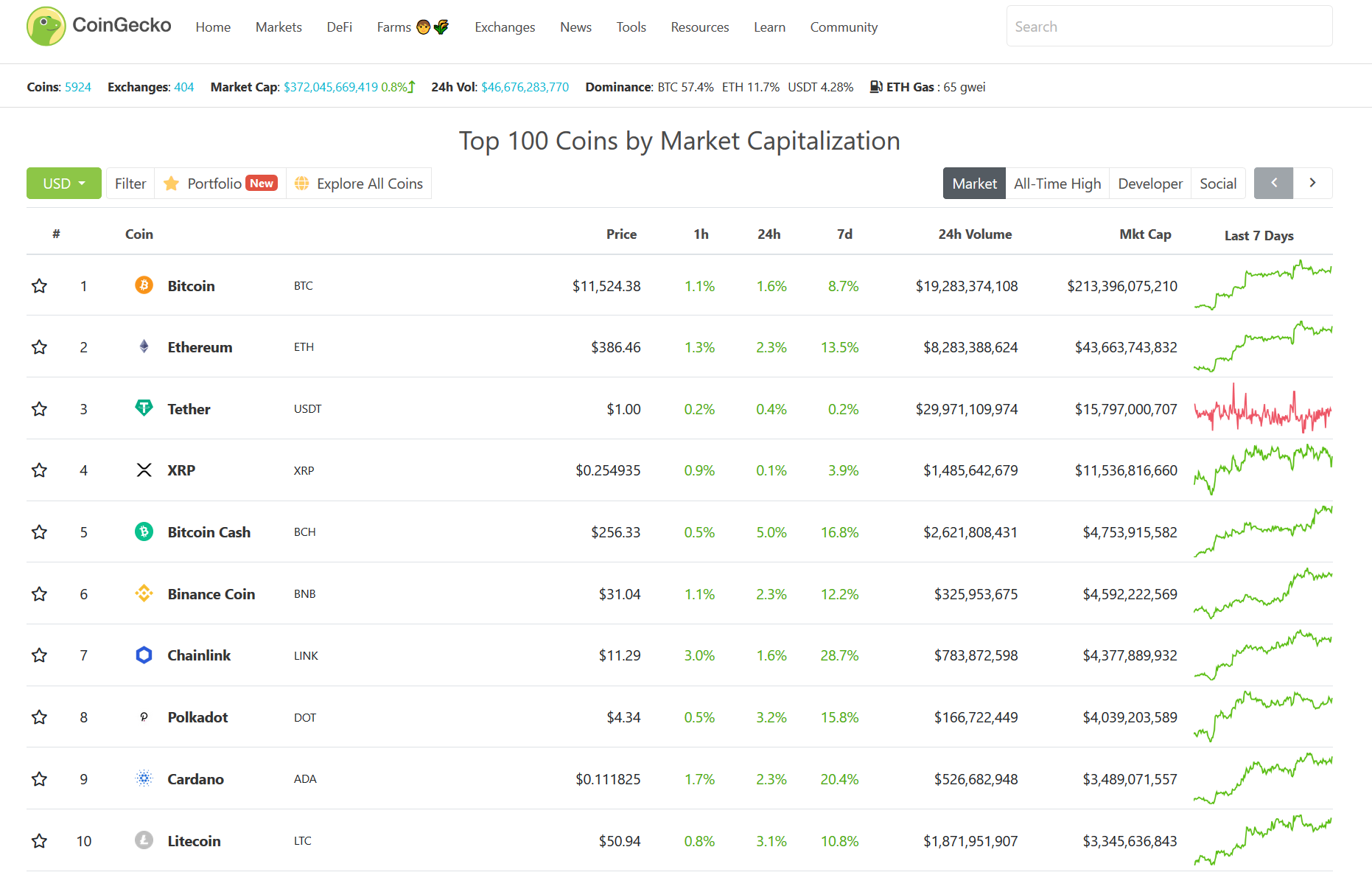Open the Exchanges navigation menu
Image resolution: width=1372 pixels, height=875 pixels.
tap(505, 27)
